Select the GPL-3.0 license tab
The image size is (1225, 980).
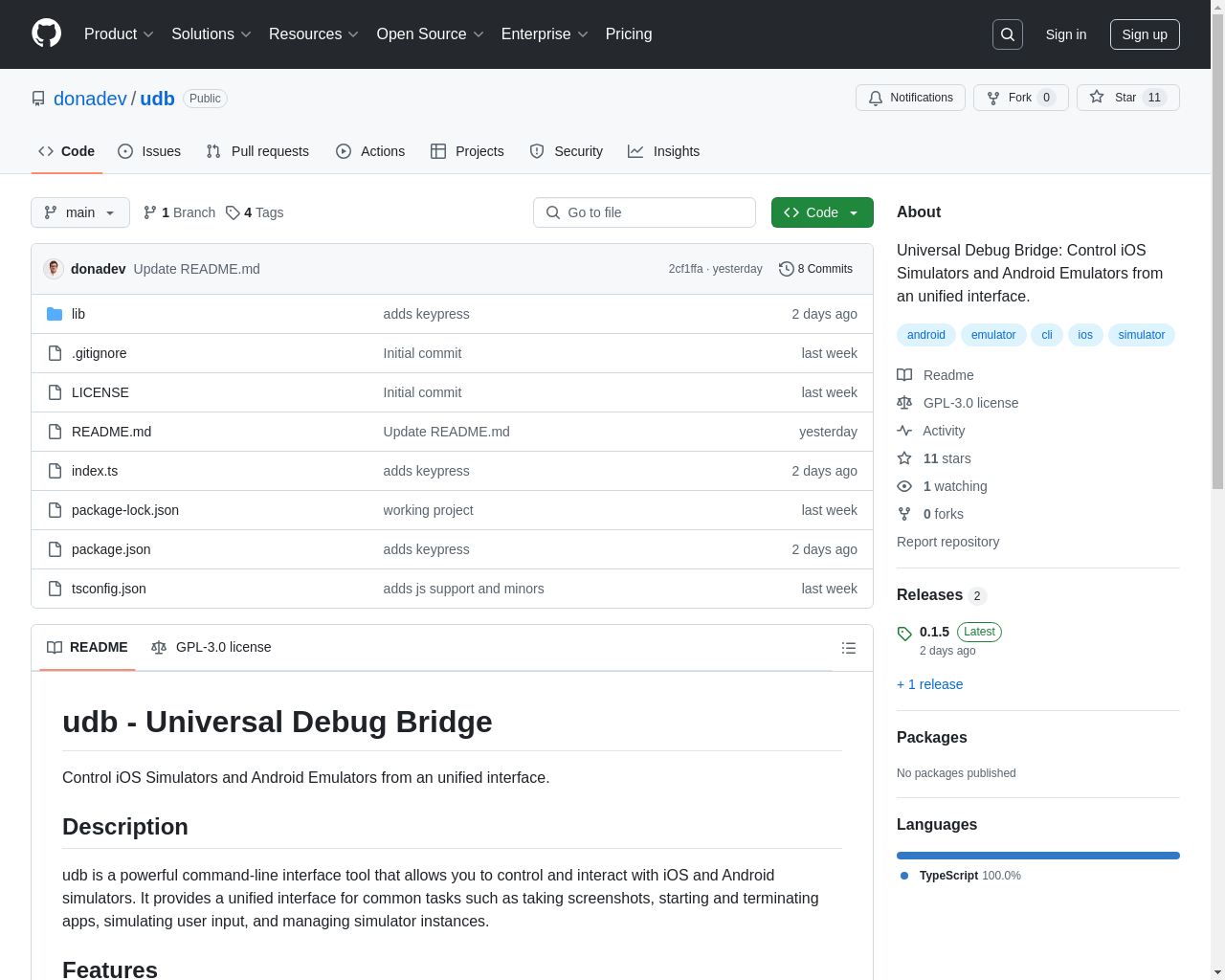point(212,647)
